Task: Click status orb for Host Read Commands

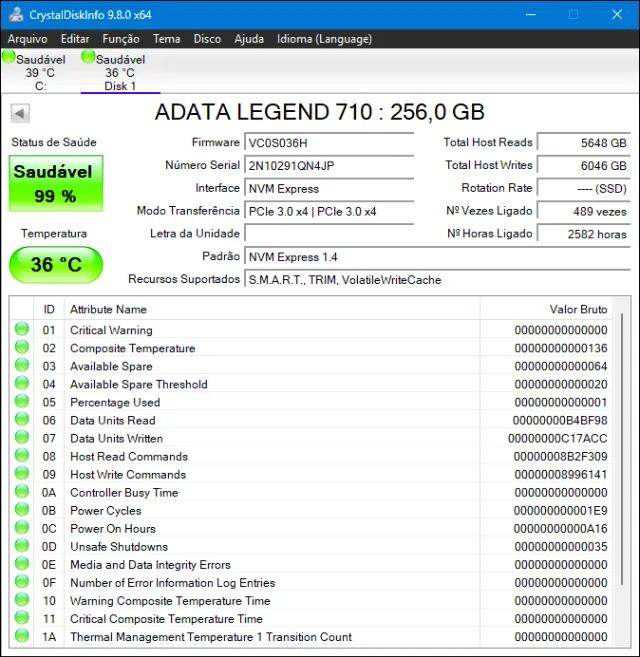Action: (22, 455)
